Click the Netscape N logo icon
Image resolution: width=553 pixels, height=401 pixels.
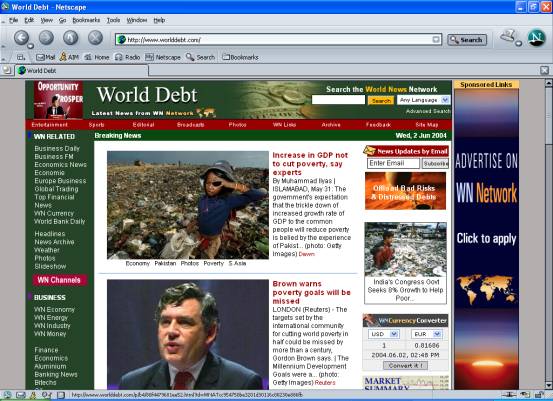pos(537,38)
